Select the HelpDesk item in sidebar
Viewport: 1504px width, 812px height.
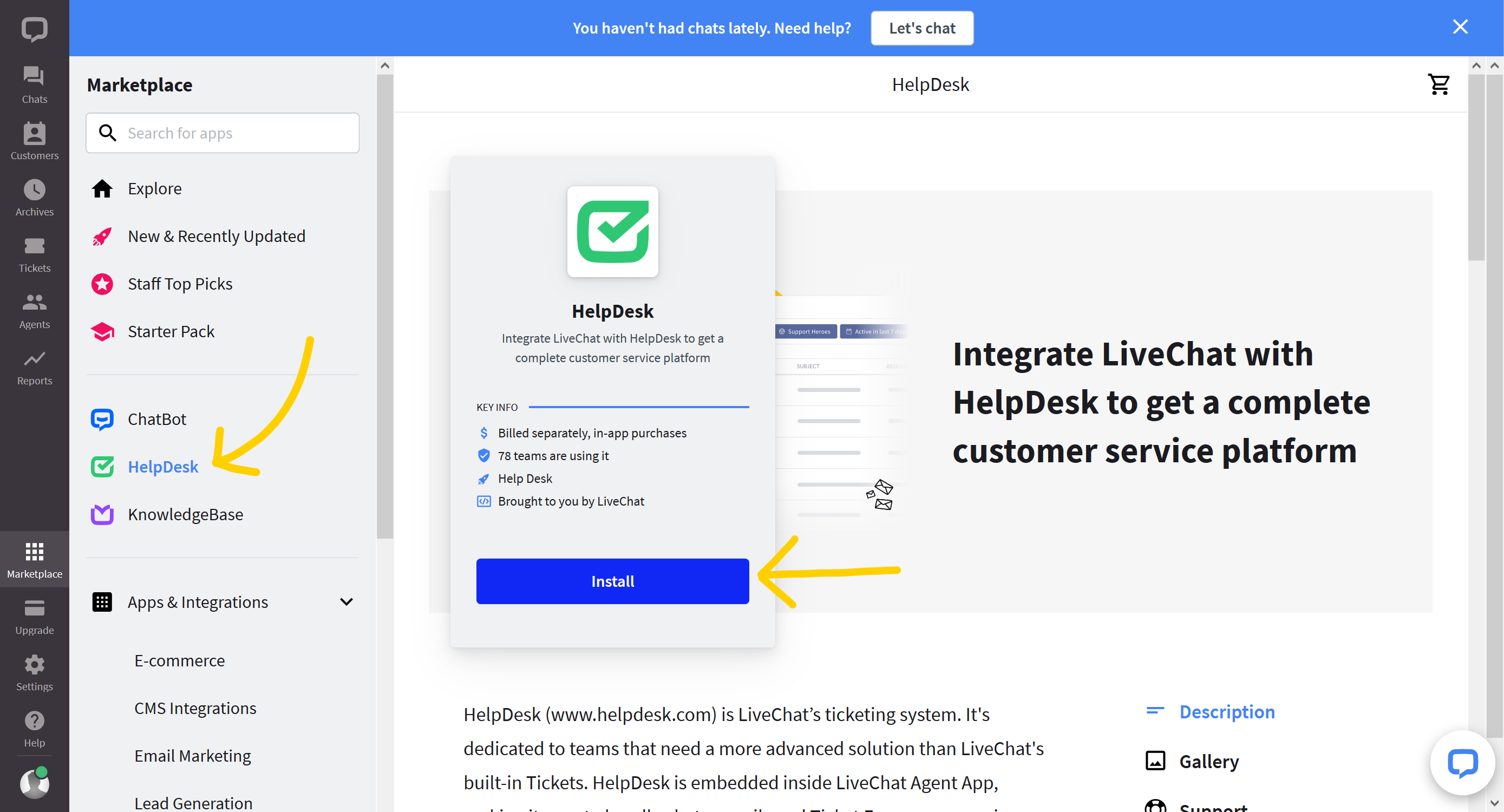click(164, 466)
